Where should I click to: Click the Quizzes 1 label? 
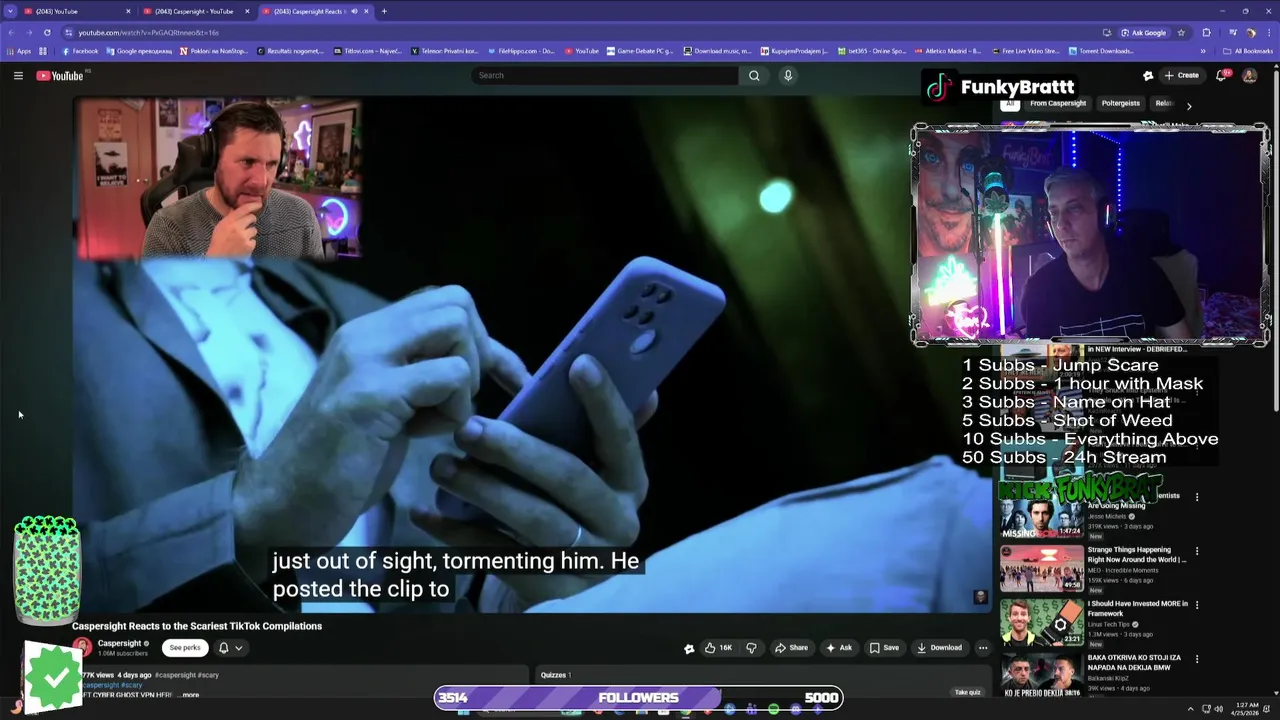[556, 675]
